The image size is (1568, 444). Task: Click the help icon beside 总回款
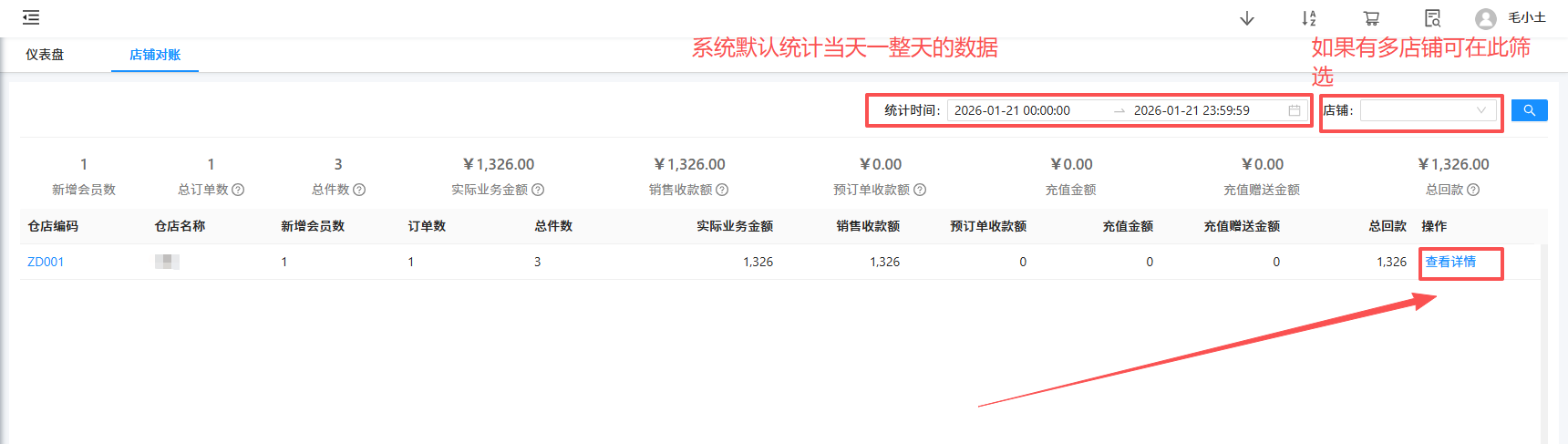pyautogui.click(x=1473, y=190)
